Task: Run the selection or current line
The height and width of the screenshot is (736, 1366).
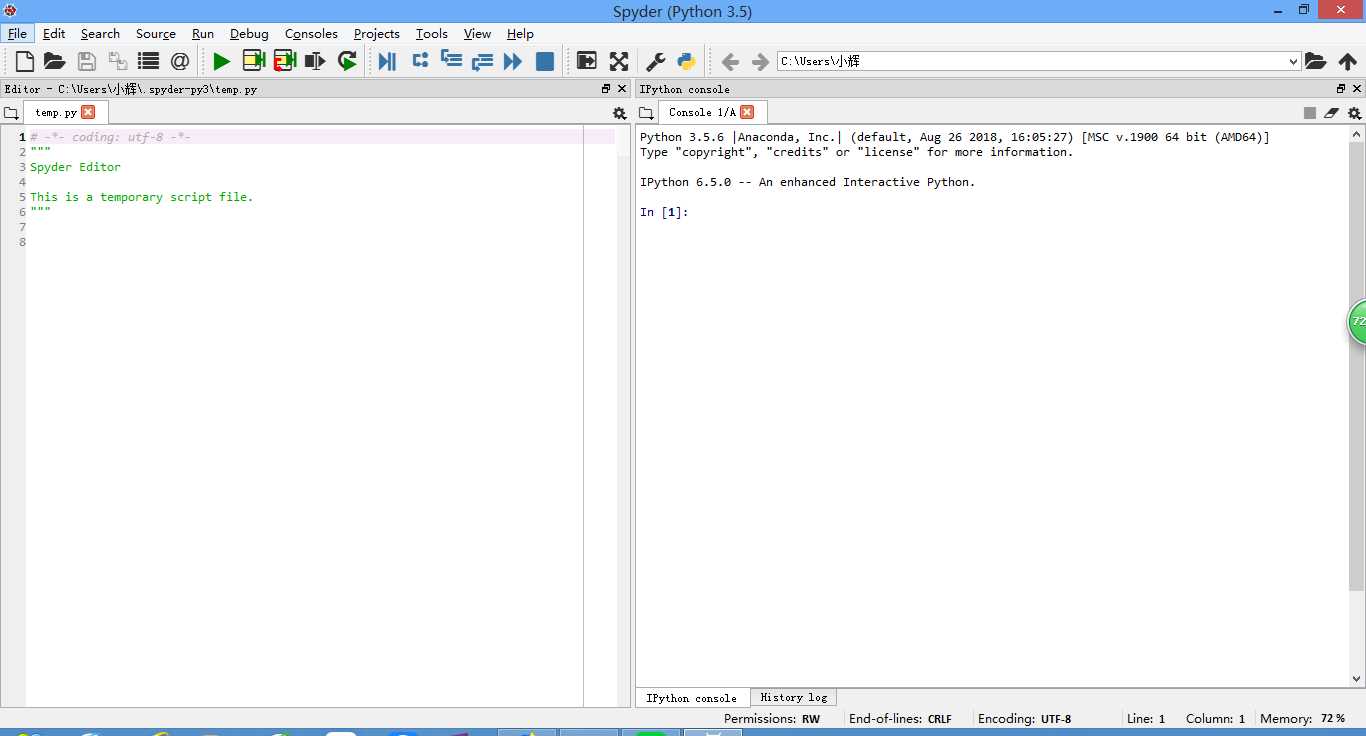Action: coord(315,61)
